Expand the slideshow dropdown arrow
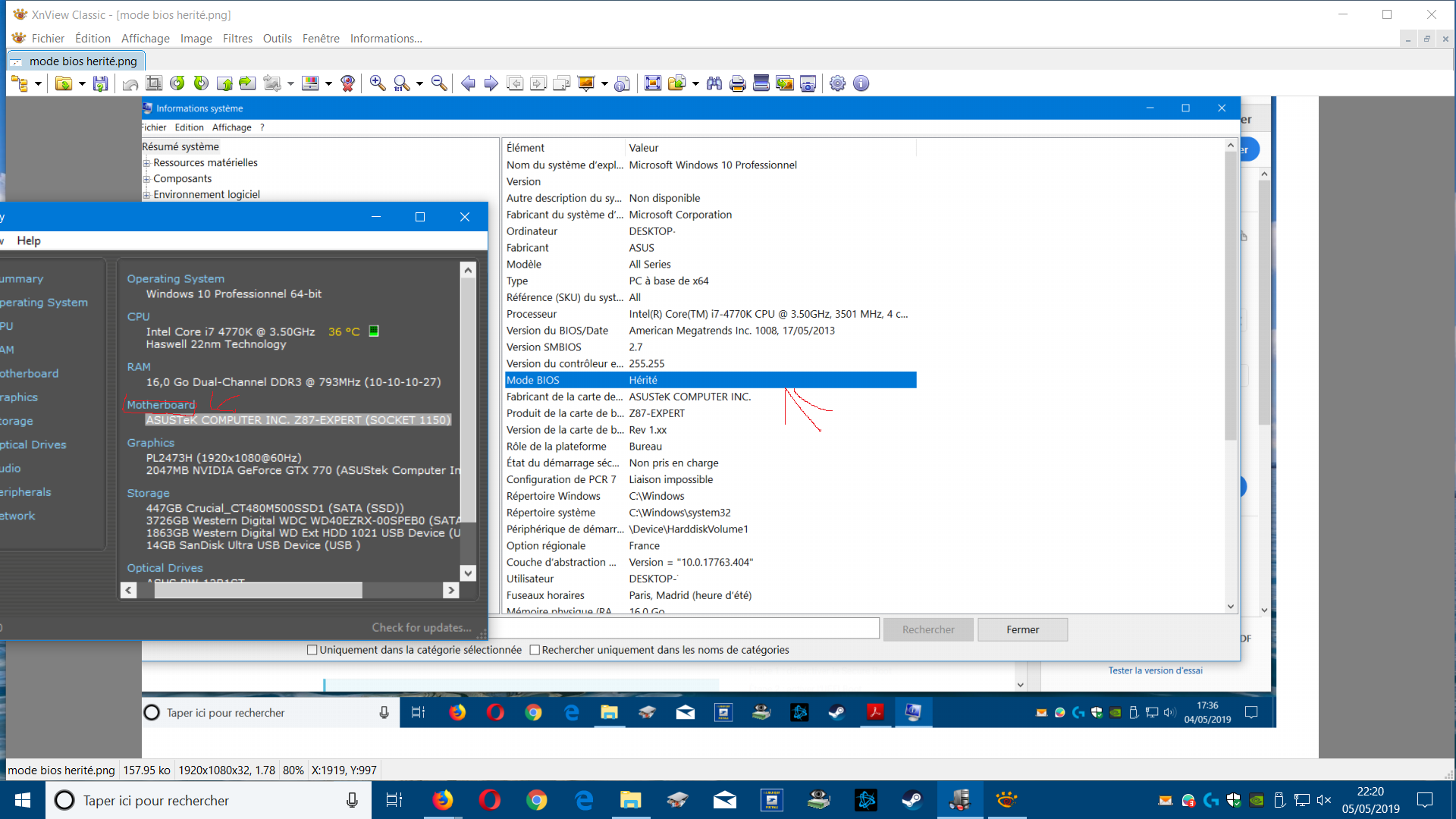Screen dimensions: 1456x819 [604, 83]
